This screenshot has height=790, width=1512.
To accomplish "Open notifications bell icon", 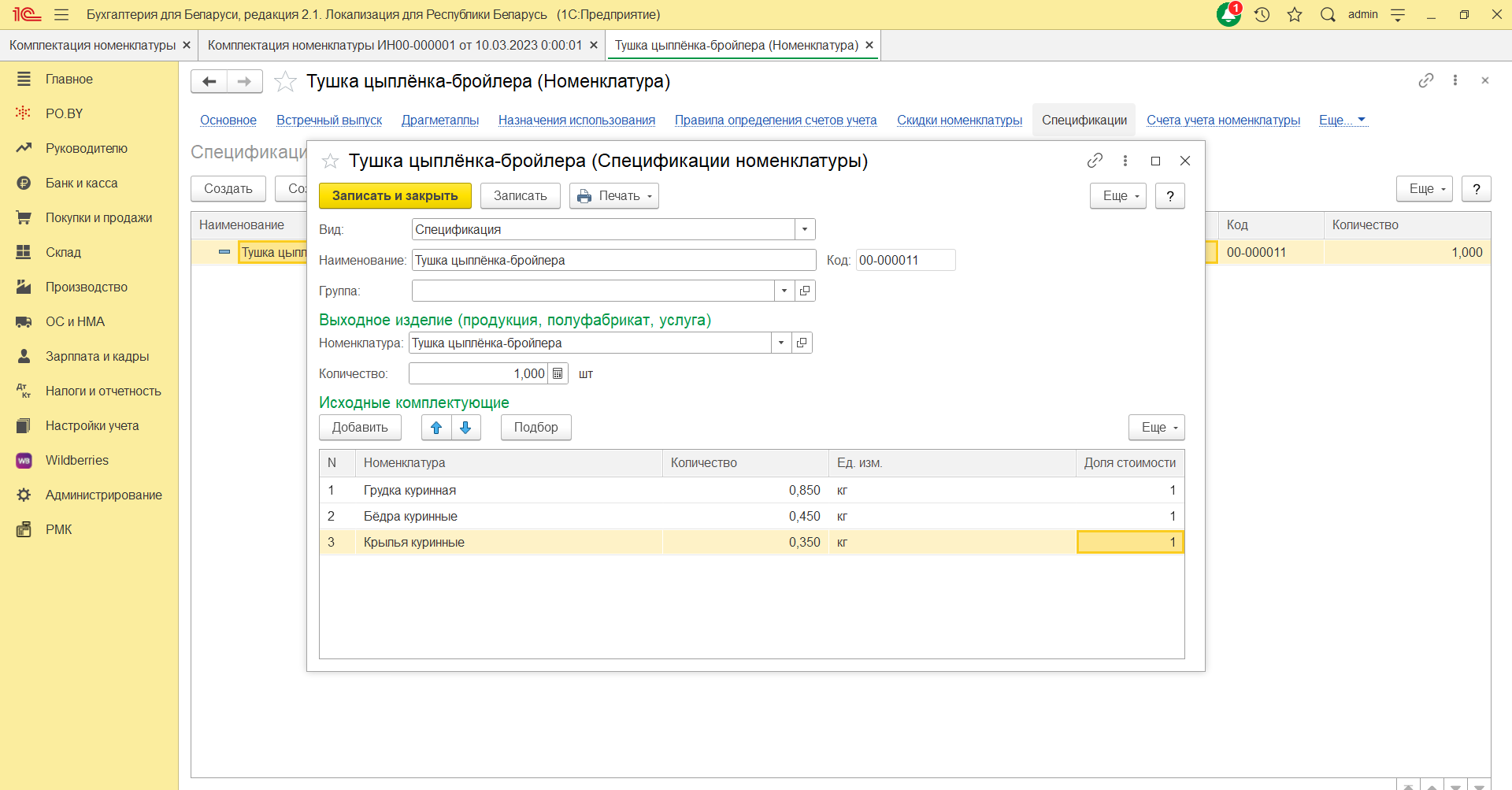I will tap(1228, 15).
